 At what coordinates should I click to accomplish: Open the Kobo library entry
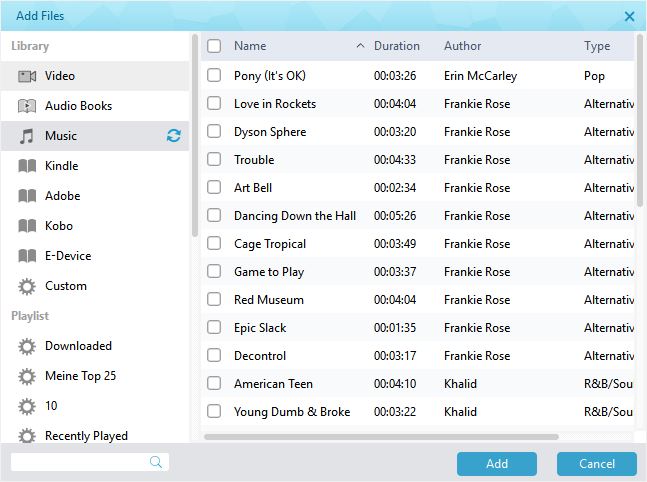(59, 226)
